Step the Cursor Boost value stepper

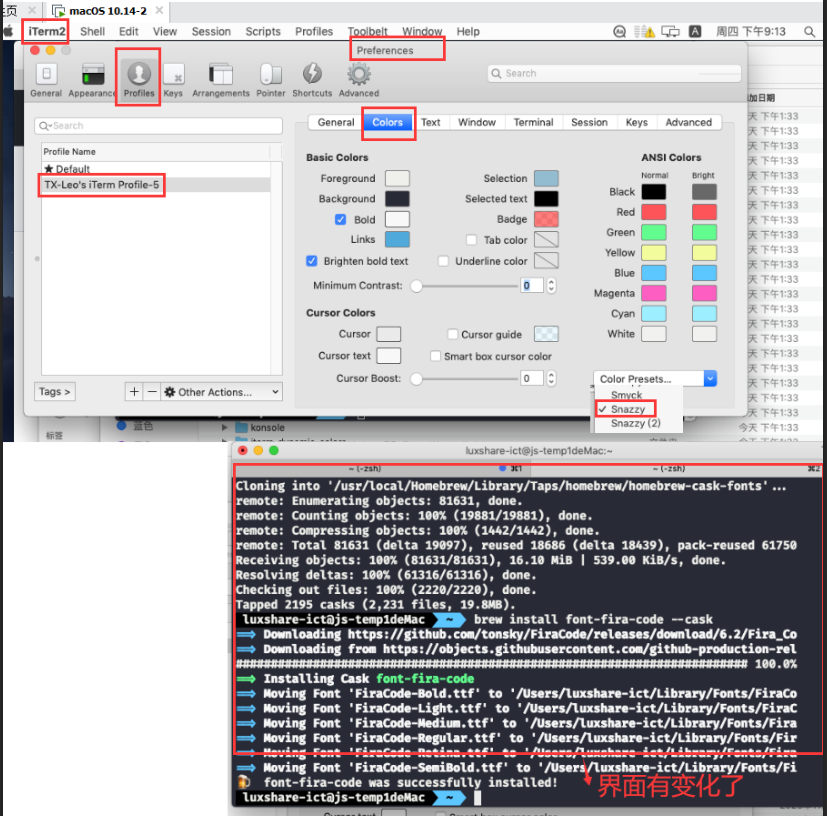click(551, 378)
